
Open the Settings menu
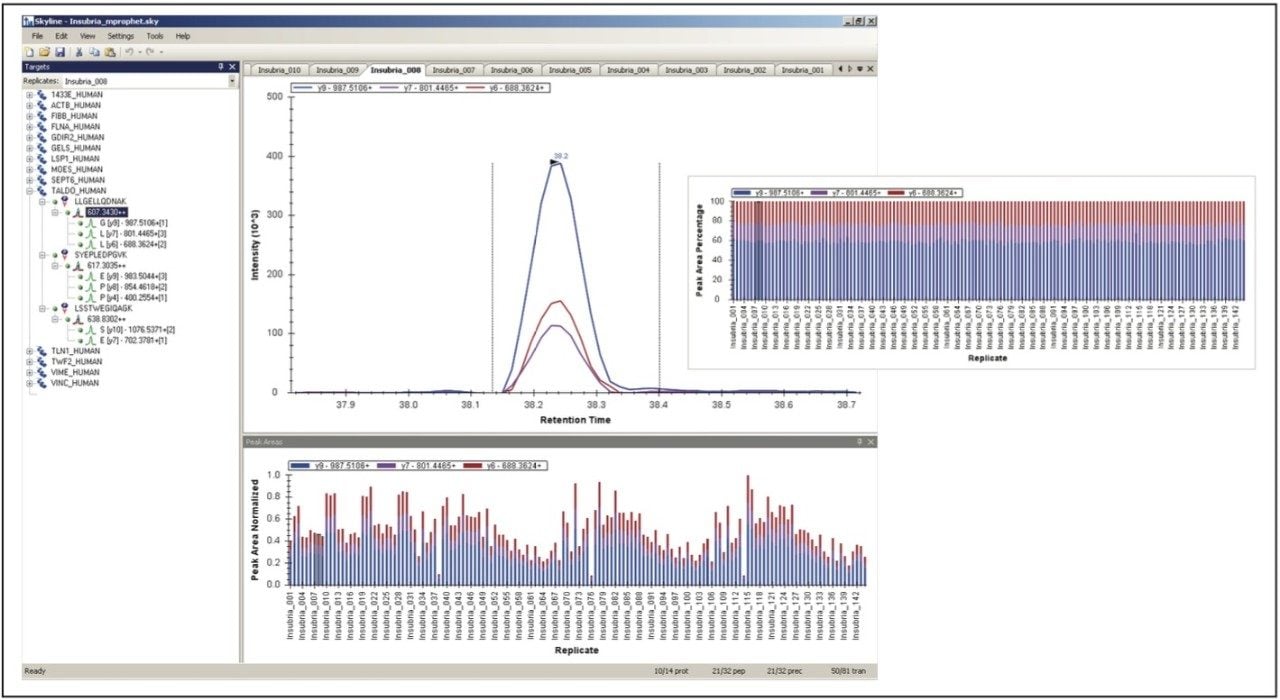pyautogui.click(x=121, y=36)
